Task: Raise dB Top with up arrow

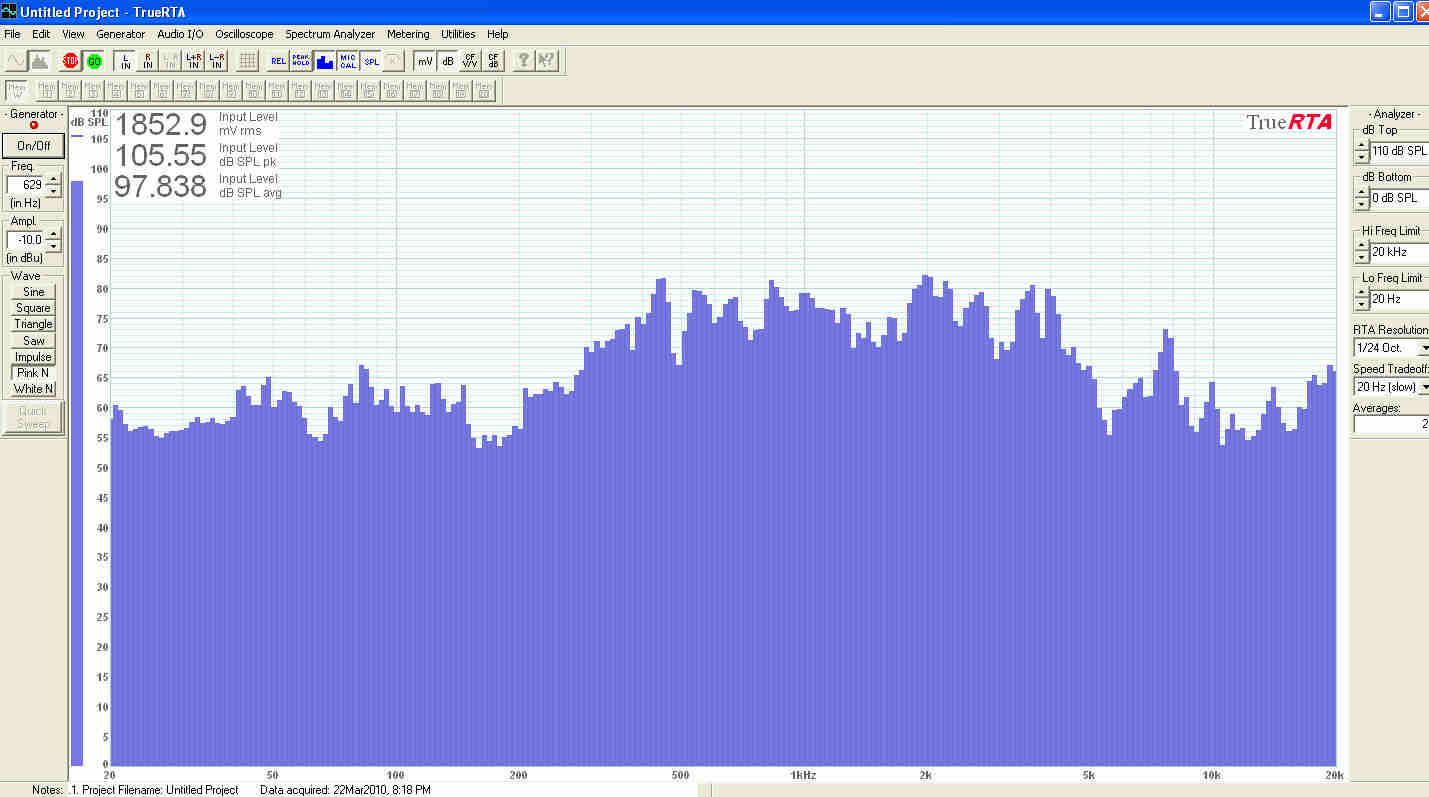Action: click(1361, 145)
